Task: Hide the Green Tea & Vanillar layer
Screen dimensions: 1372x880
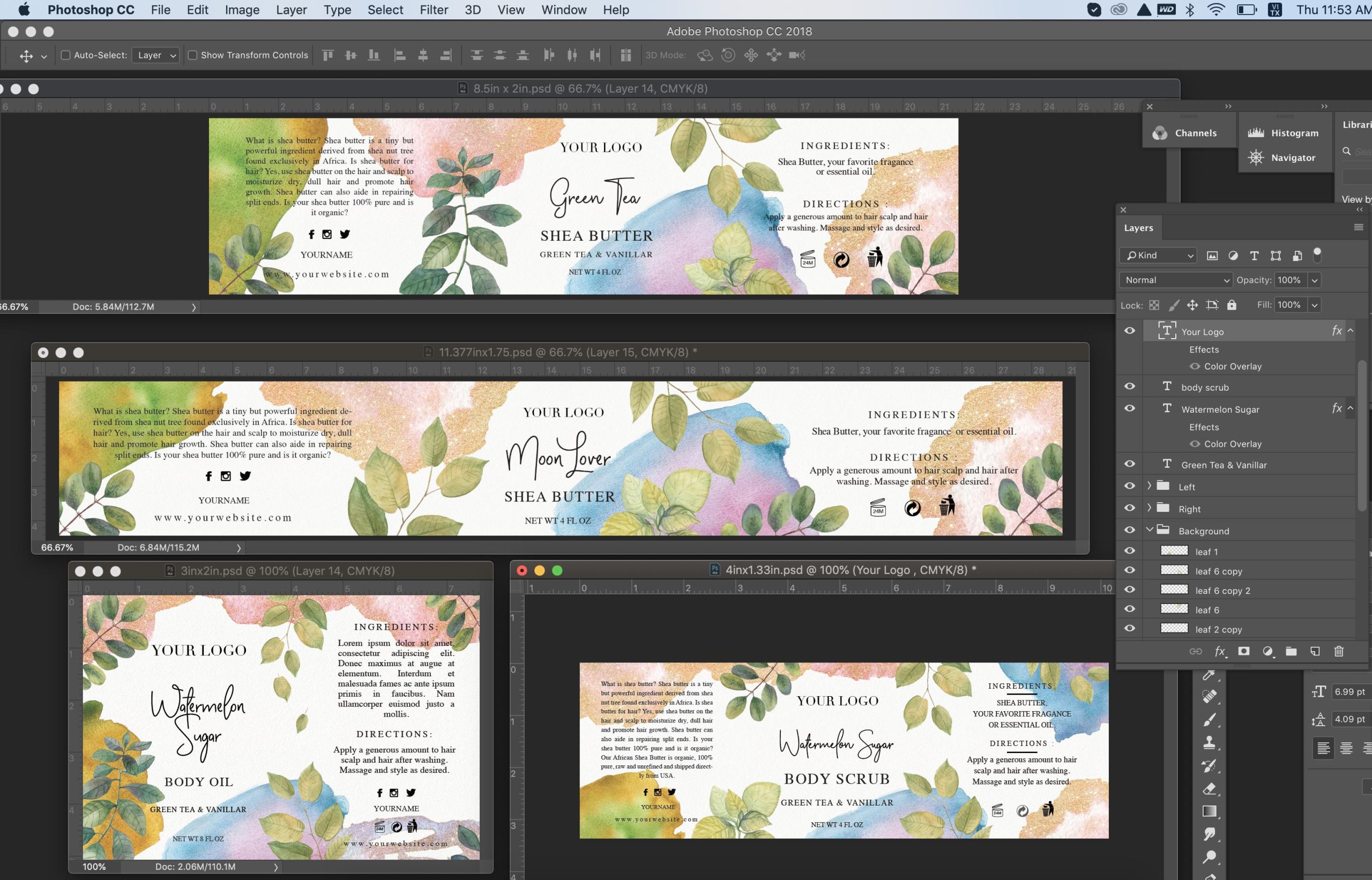Action: (x=1130, y=464)
